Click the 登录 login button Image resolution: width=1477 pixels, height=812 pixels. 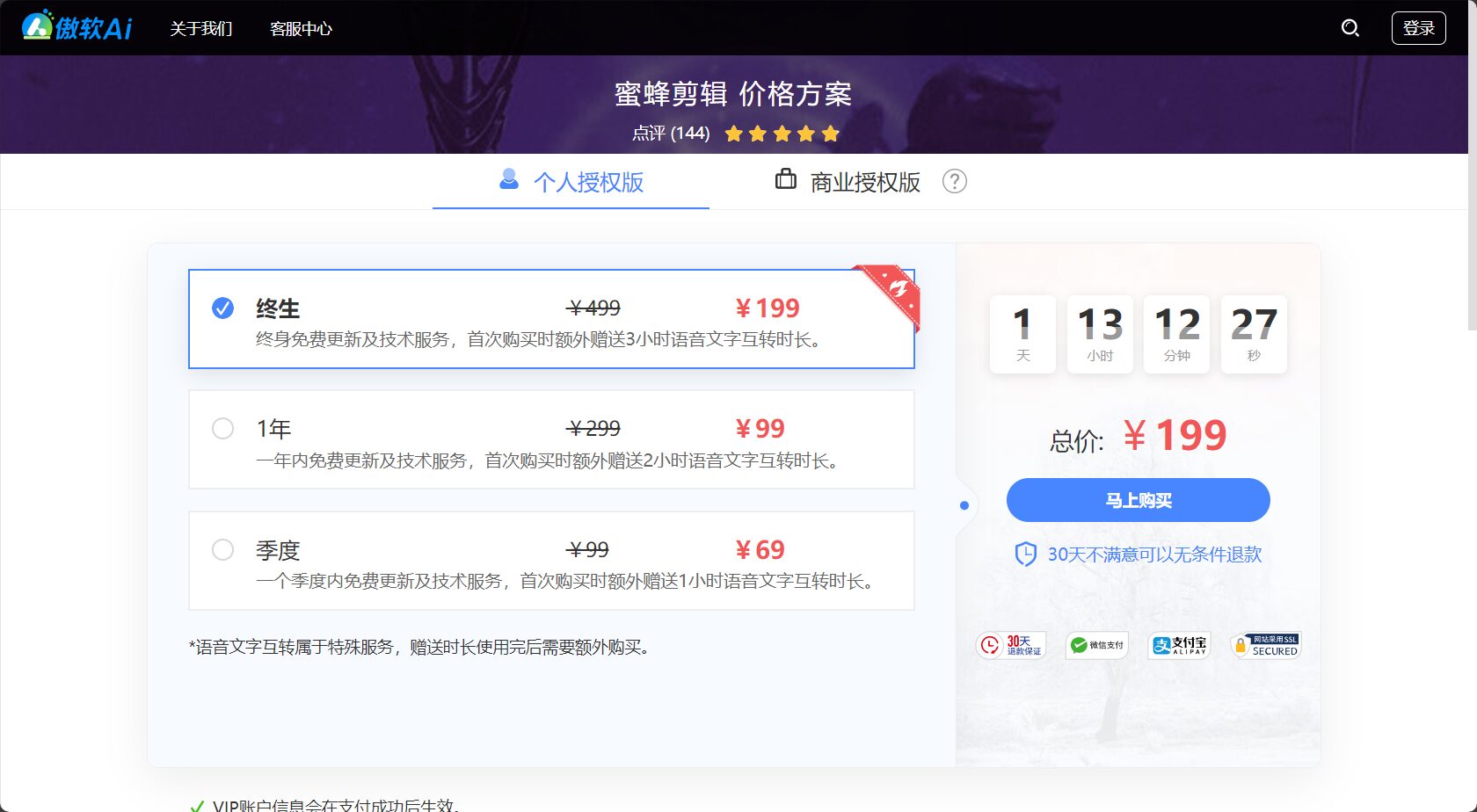[1419, 28]
